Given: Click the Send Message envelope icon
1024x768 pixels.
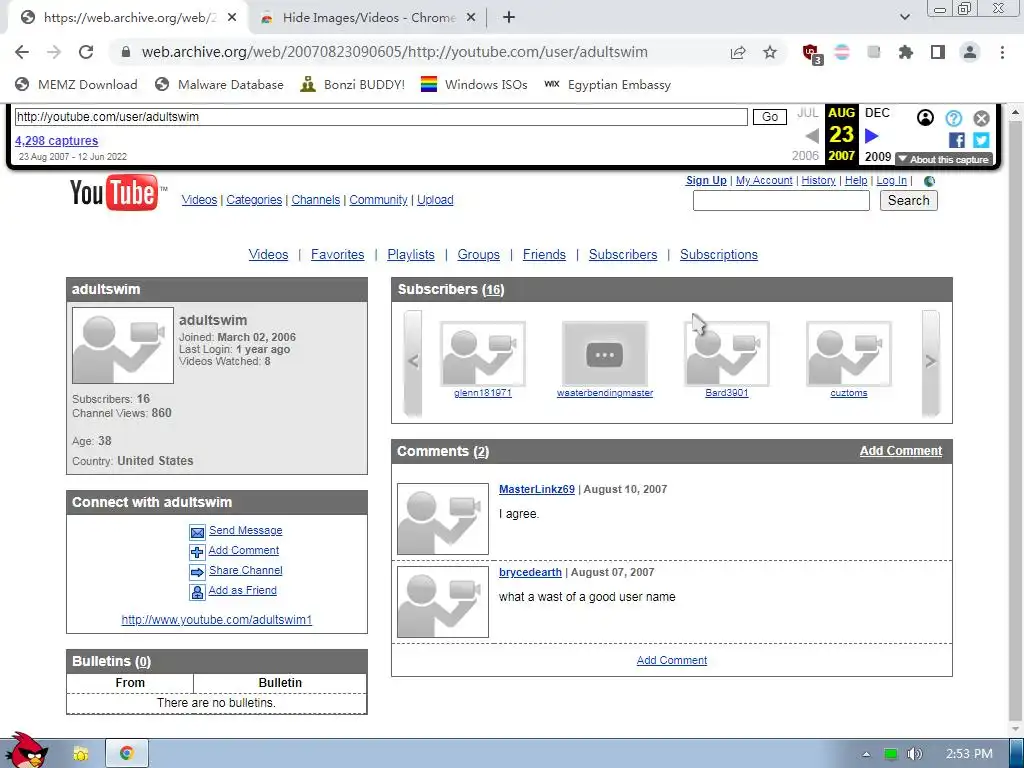Looking at the screenshot, I should 197,532.
